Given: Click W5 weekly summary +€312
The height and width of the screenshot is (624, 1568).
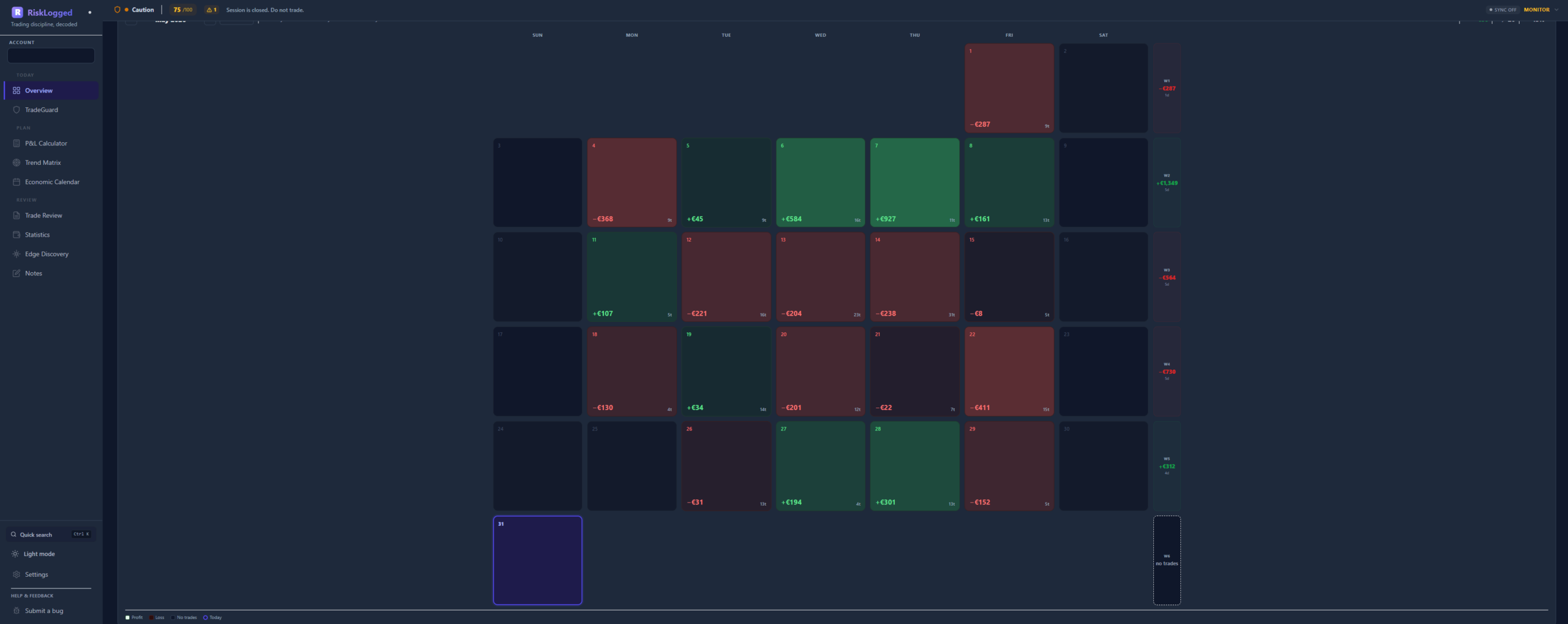Looking at the screenshot, I should point(1167,466).
